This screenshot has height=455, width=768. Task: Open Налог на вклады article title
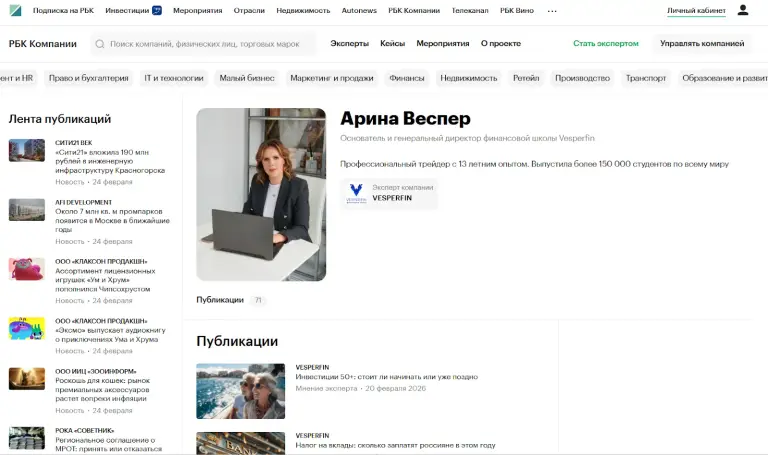395,445
